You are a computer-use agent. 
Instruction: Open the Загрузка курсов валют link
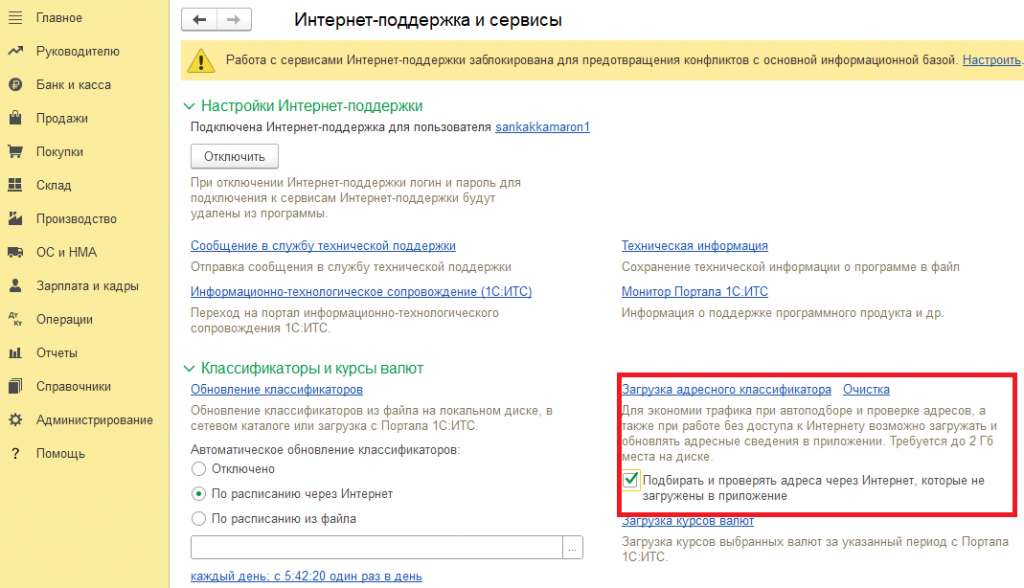click(x=688, y=521)
